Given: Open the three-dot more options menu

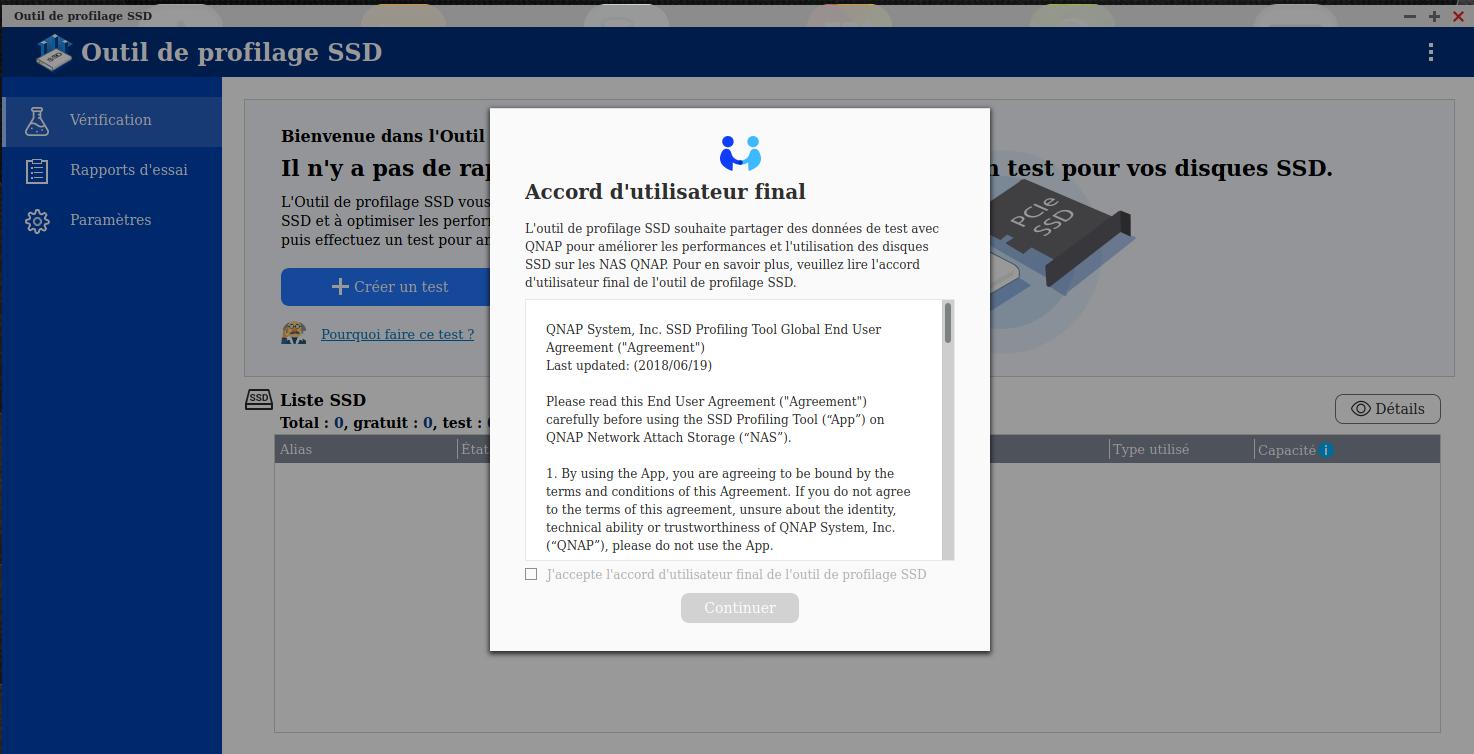Looking at the screenshot, I should 1431,52.
